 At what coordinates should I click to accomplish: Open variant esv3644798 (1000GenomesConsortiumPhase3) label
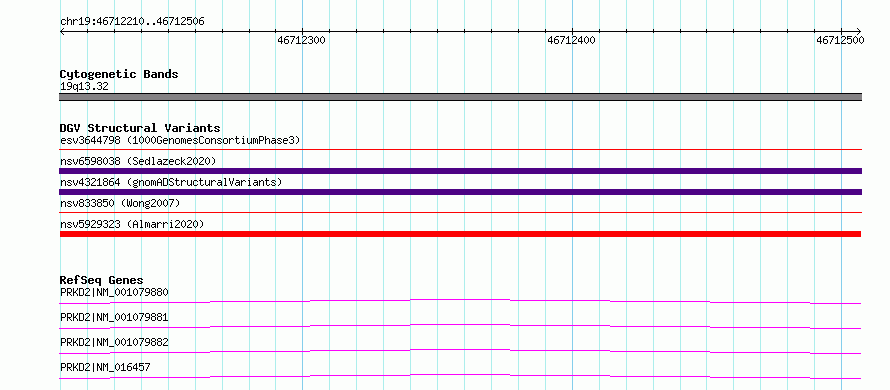[x=180, y=140]
